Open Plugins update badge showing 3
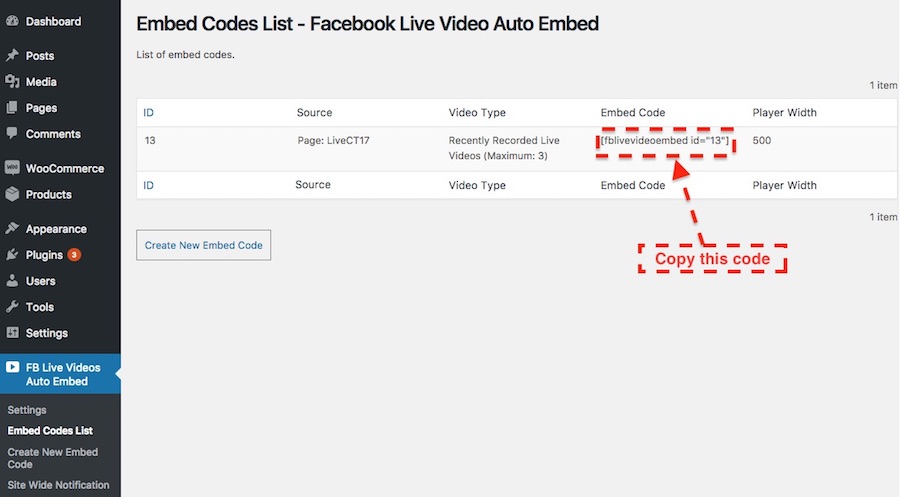 click(x=74, y=255)
